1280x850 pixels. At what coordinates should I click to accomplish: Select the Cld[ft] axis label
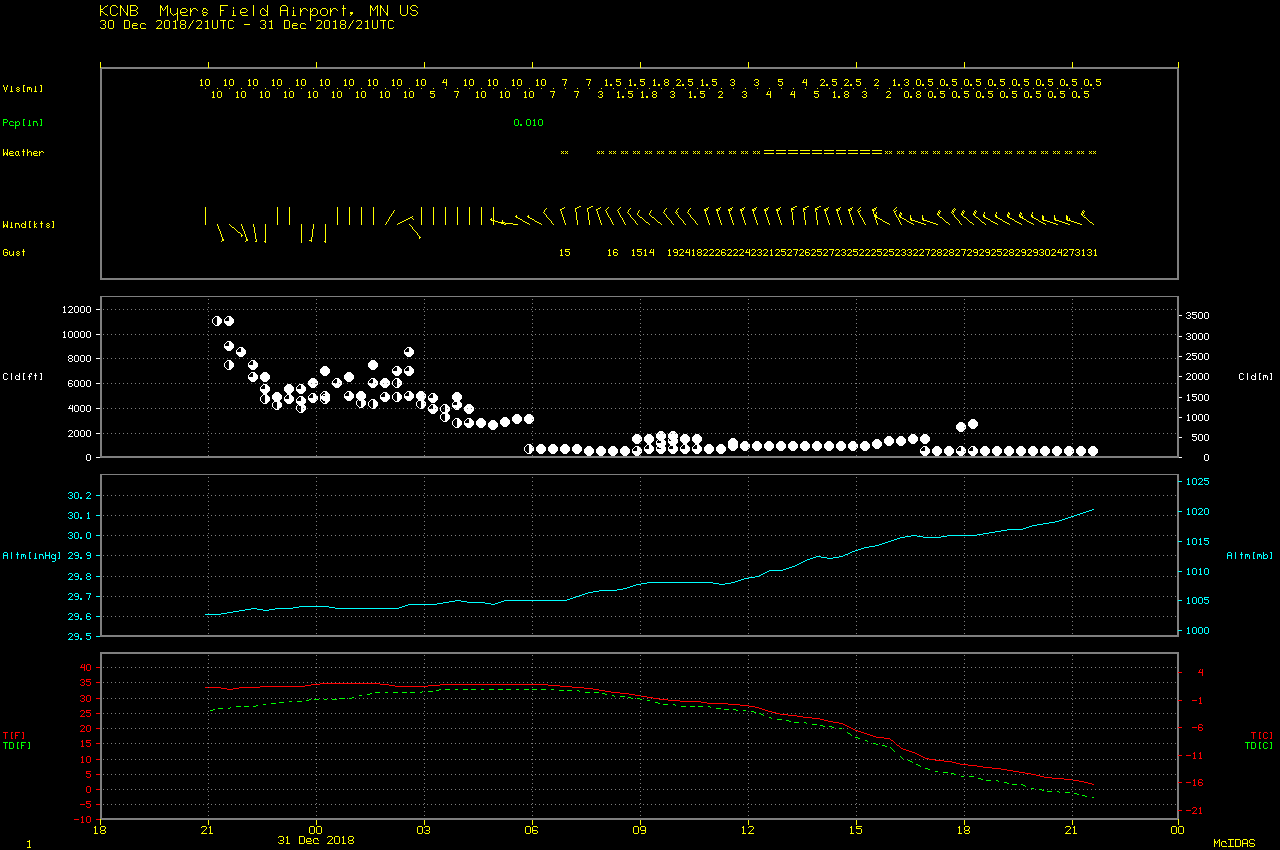point(22,376)
